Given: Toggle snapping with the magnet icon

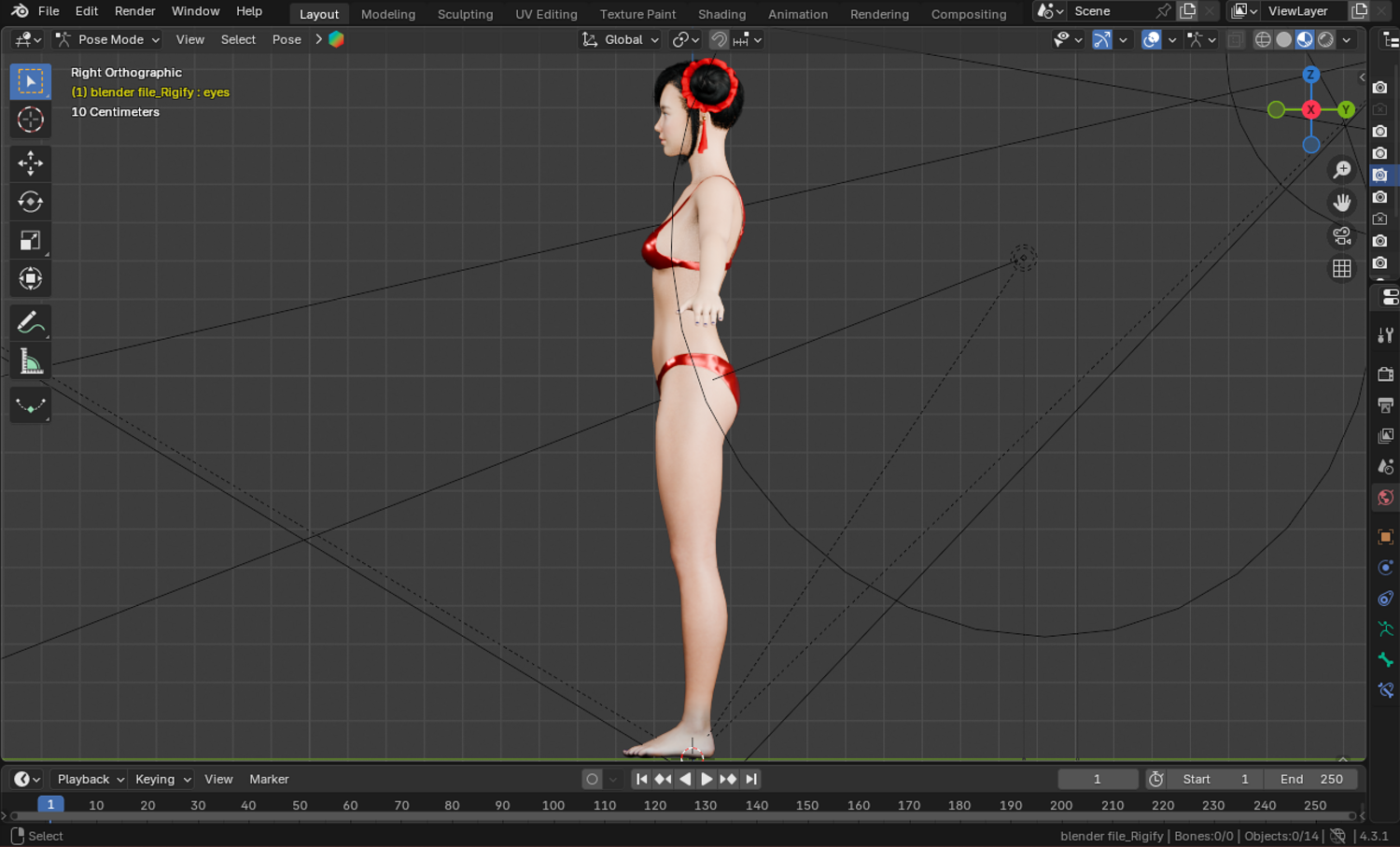Looking at the screenshot, I should (719, 39).
